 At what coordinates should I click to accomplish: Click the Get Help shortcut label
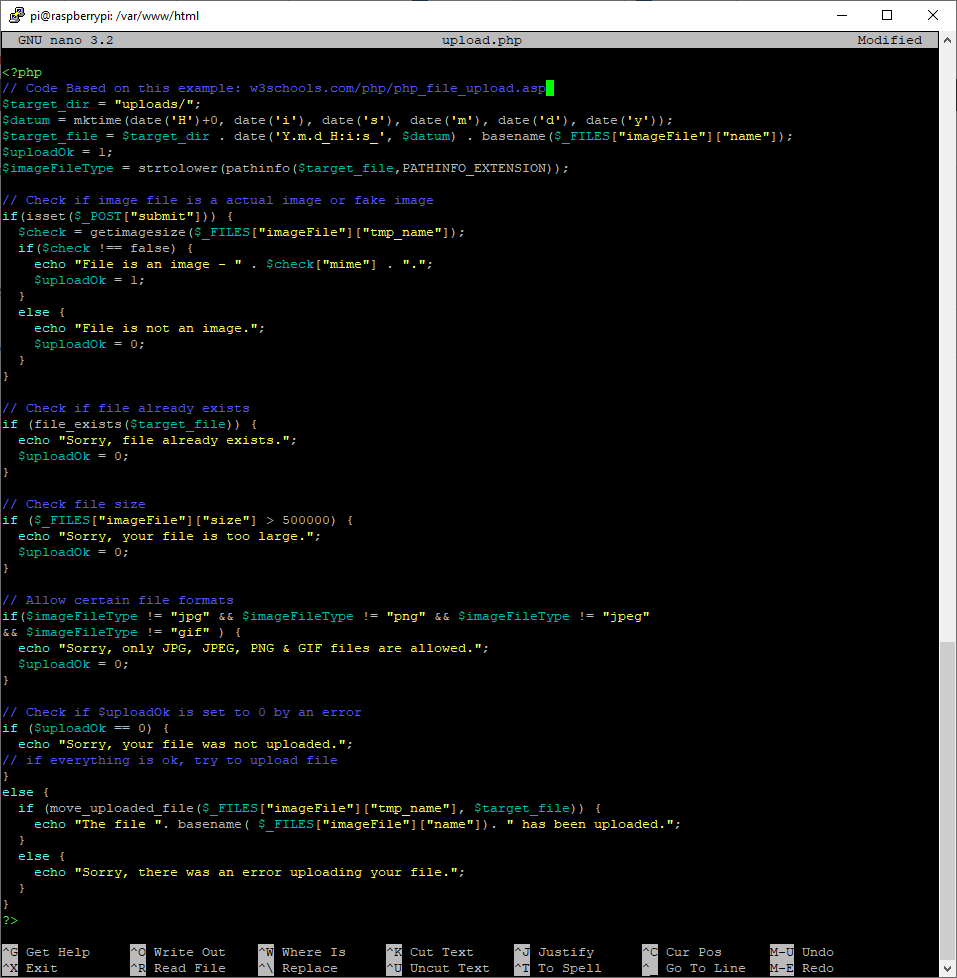57,952
